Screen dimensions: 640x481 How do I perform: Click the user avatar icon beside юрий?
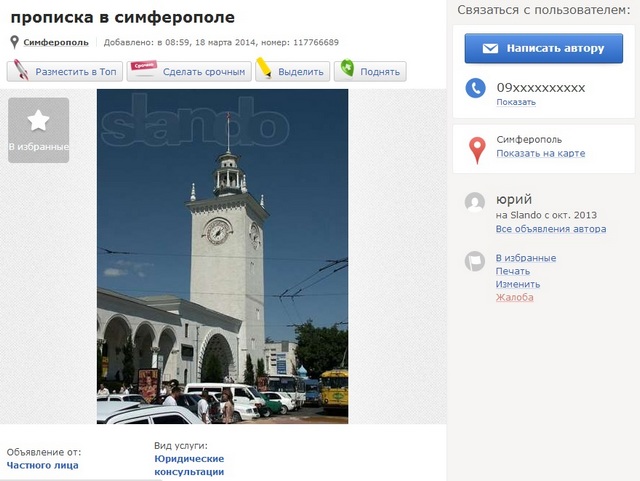[x=476, y=202]
